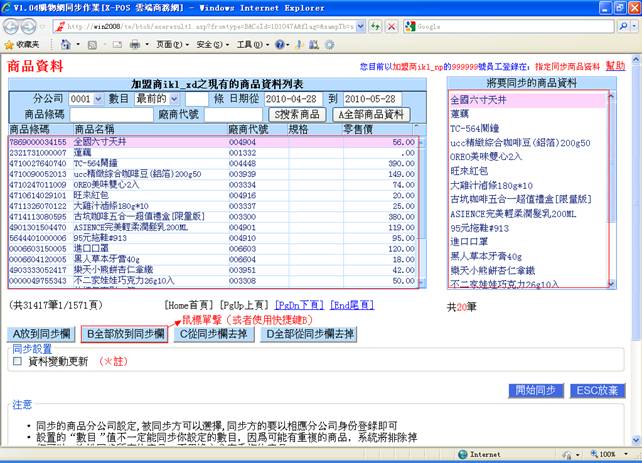Screen dimensions: 642x463
Task: Click the 幫助 help link
Action: (x=614, y=65)
